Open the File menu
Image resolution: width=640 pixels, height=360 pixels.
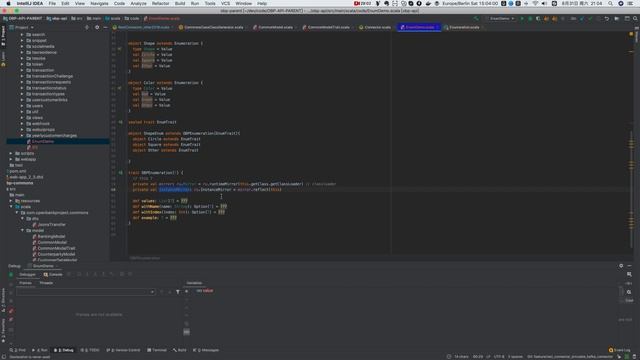pos(52,3)
